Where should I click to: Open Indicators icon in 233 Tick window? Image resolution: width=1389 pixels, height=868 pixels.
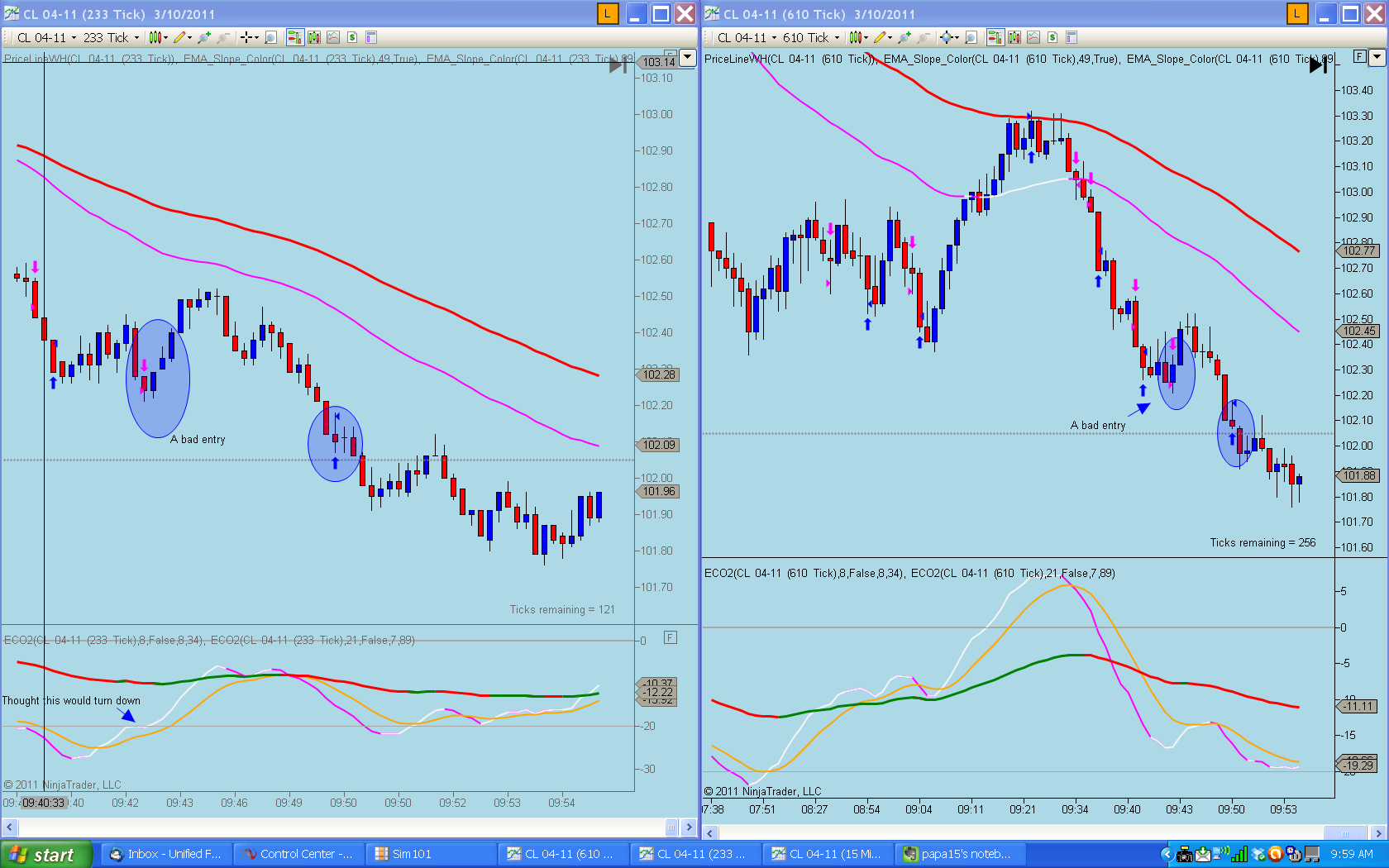coord(333,37)
